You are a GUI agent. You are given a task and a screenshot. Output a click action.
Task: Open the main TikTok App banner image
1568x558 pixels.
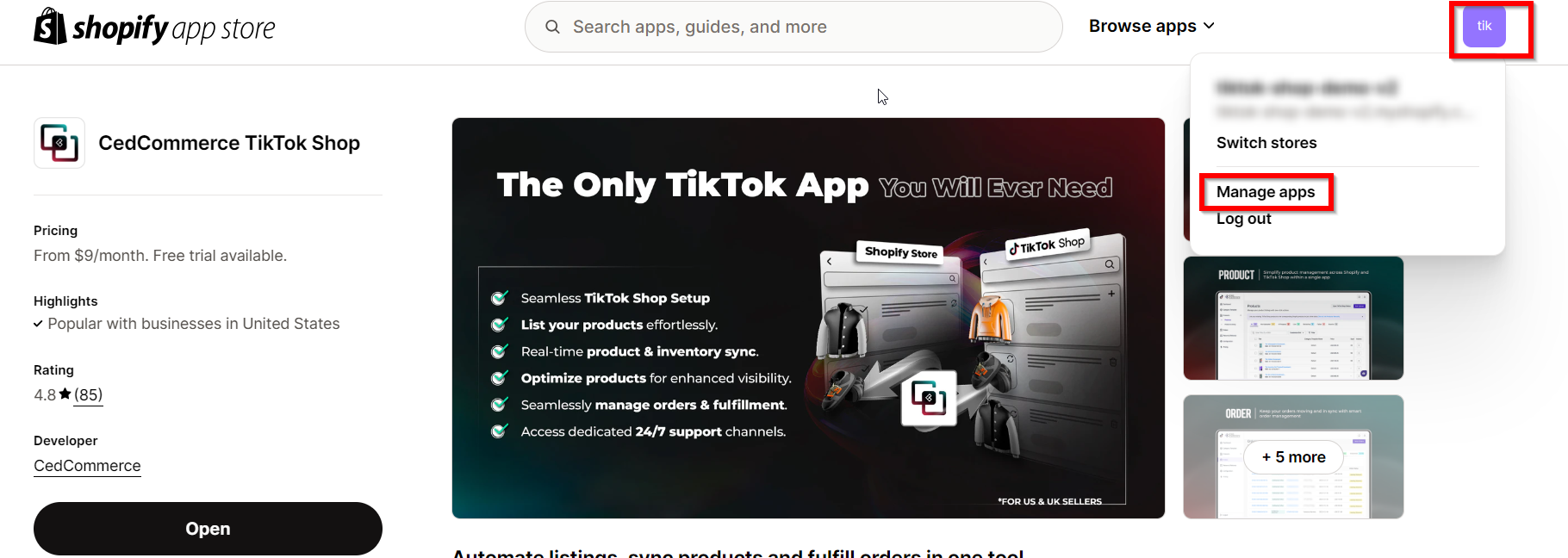click(x=808, y=318)
